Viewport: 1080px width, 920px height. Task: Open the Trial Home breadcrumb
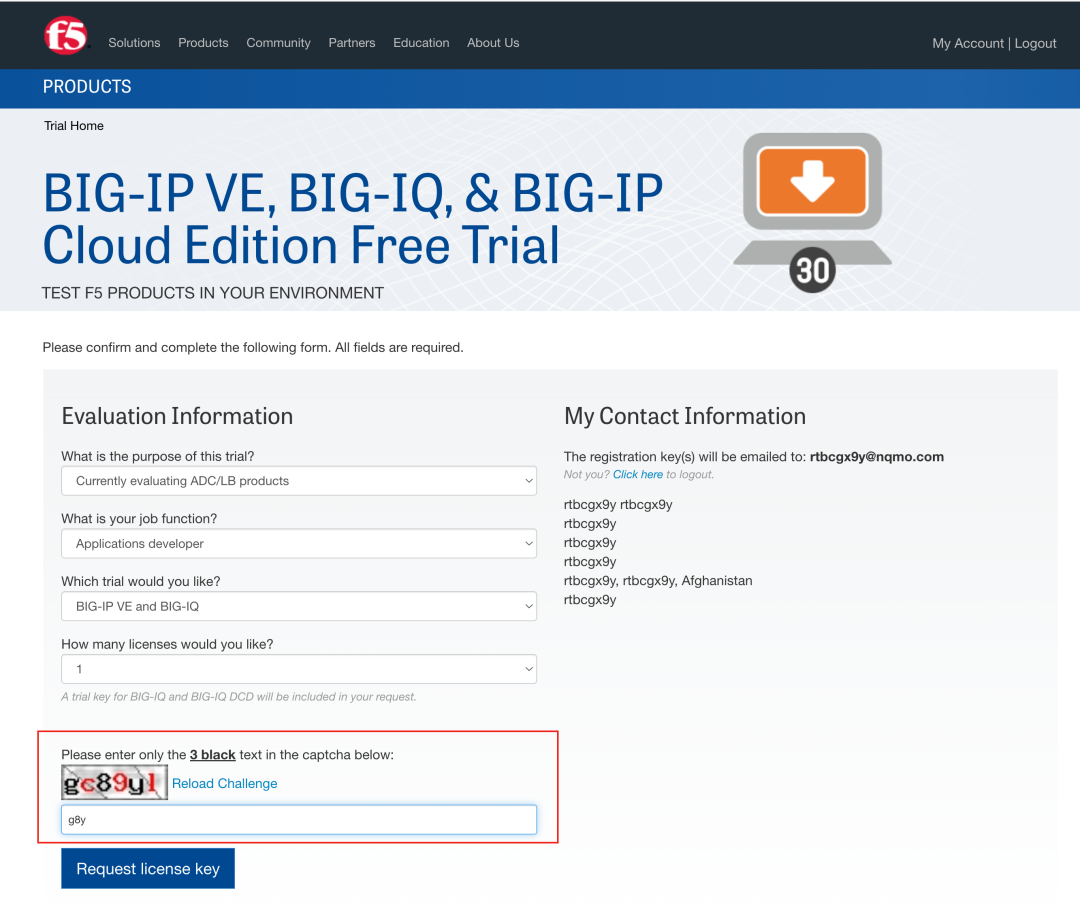(74, 126)
